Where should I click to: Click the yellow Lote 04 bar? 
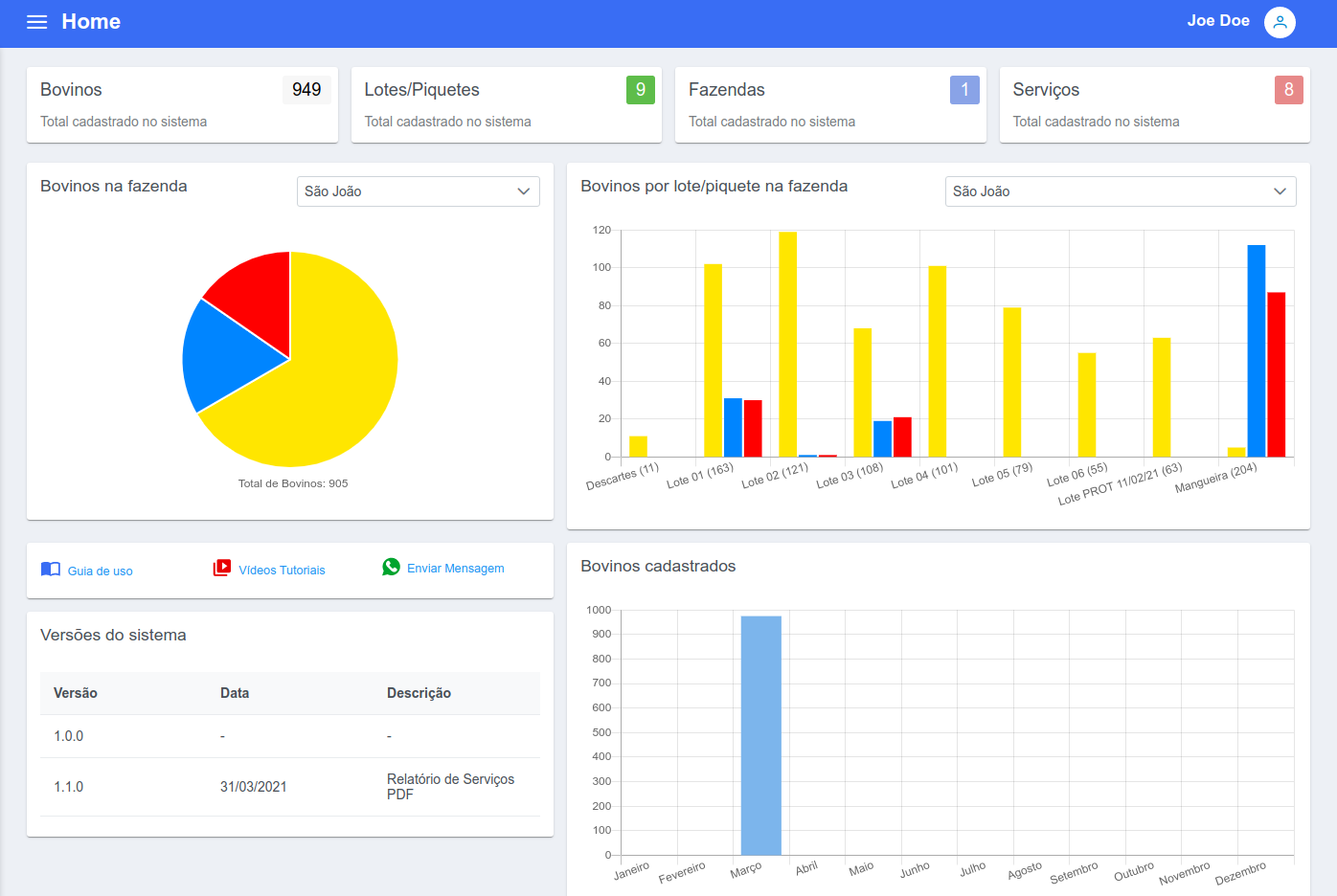(937, 361)
